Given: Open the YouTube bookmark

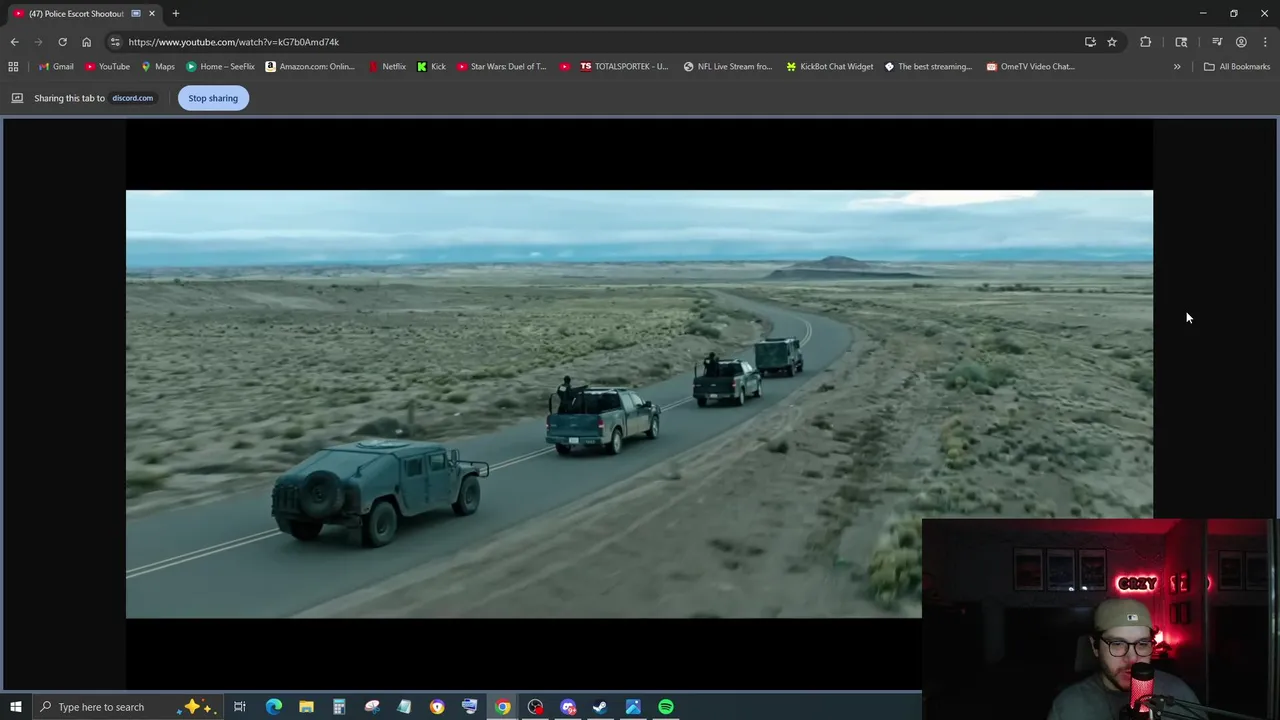Looking at the screenshot, I should [107, 67].
